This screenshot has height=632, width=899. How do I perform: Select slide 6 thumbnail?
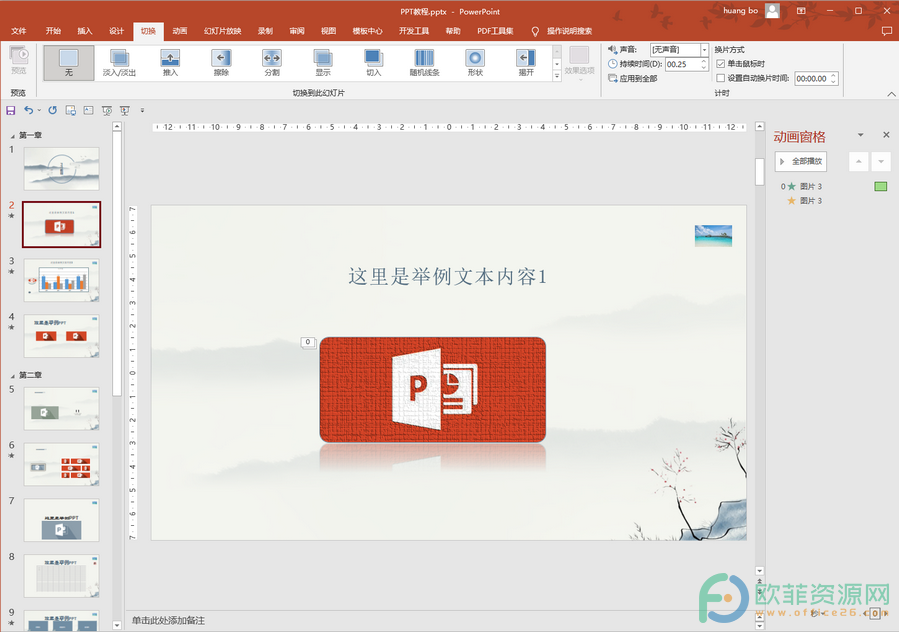click(x=61, y=465)
